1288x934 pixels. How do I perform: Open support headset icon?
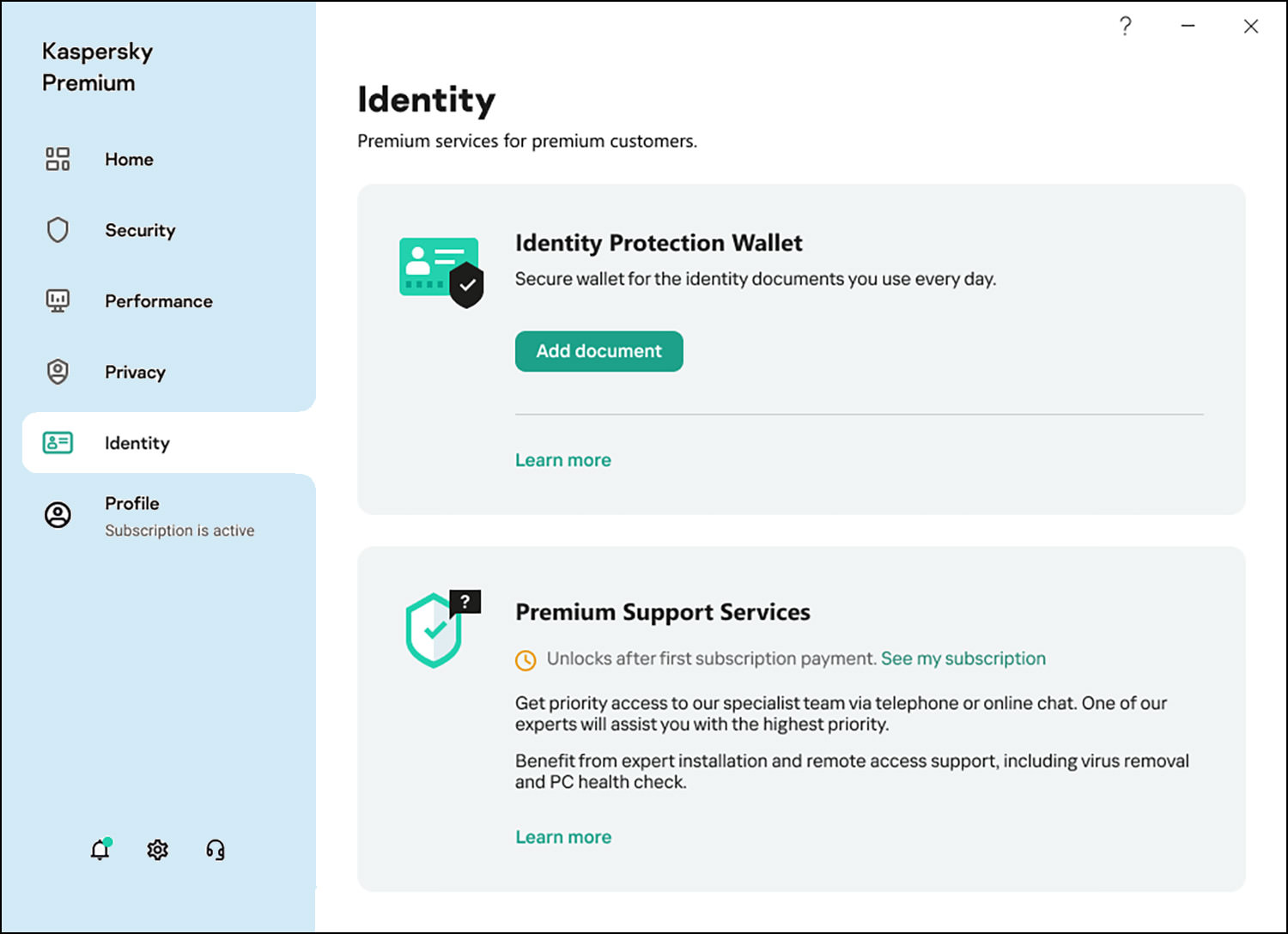tap(216, 850)
